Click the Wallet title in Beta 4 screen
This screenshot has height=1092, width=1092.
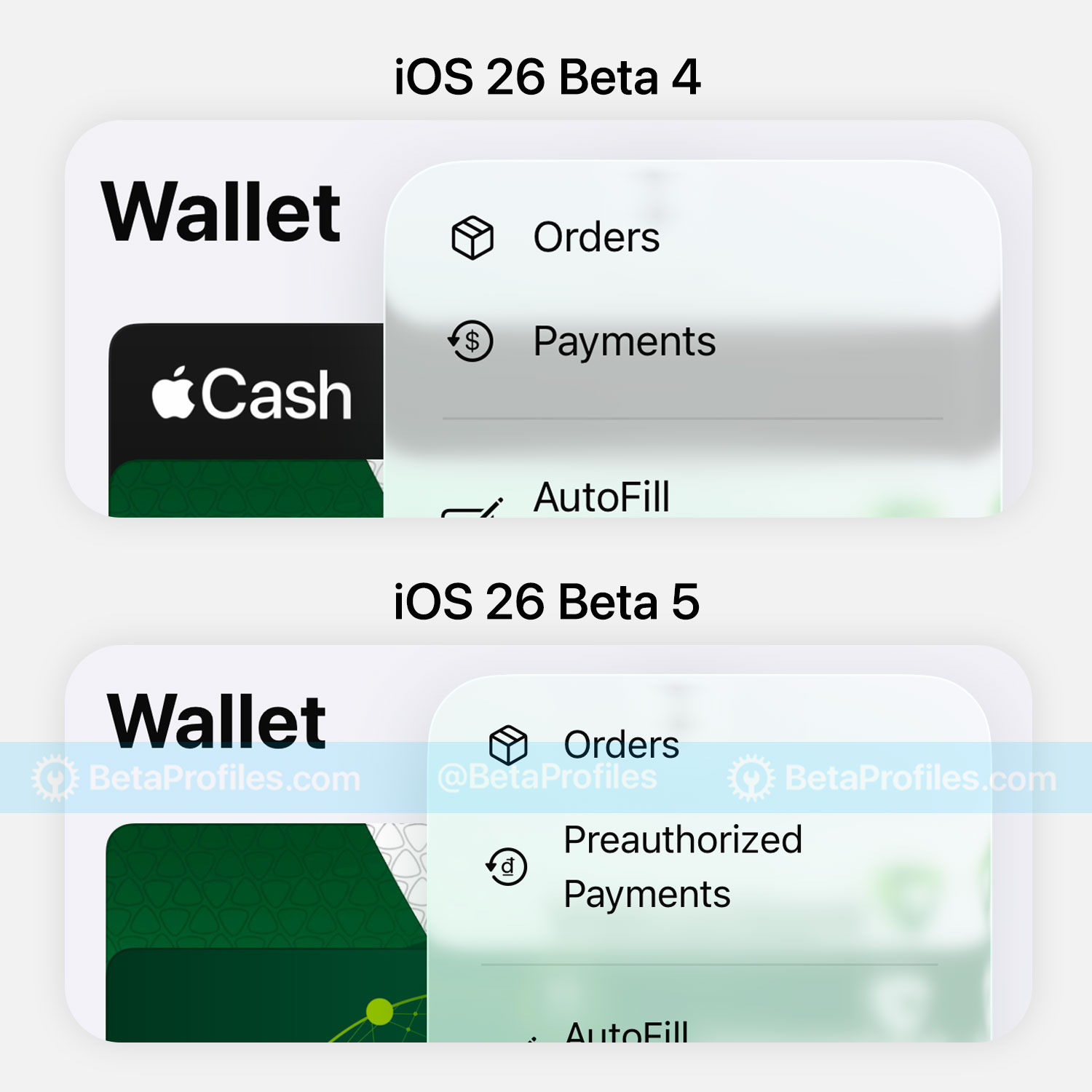221,212
